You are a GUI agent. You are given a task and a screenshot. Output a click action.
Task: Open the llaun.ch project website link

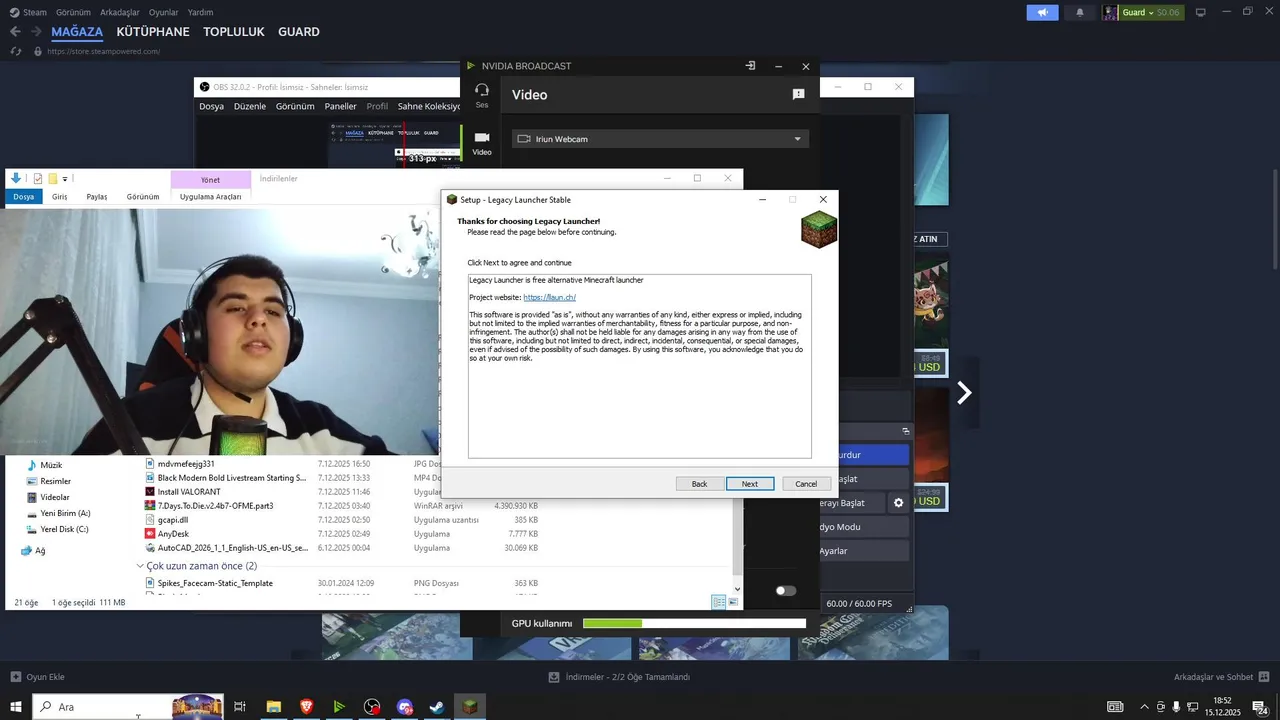(549, 297)
